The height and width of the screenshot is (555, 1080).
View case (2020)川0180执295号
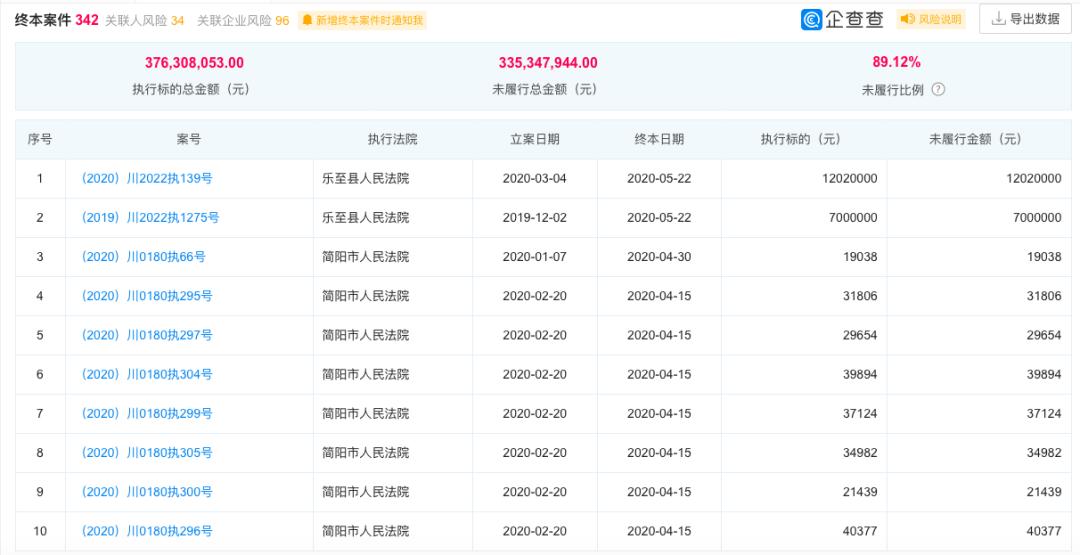147,296
